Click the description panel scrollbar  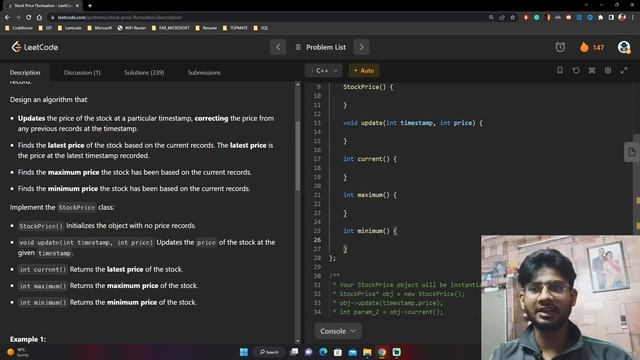(x=298, y=155)
